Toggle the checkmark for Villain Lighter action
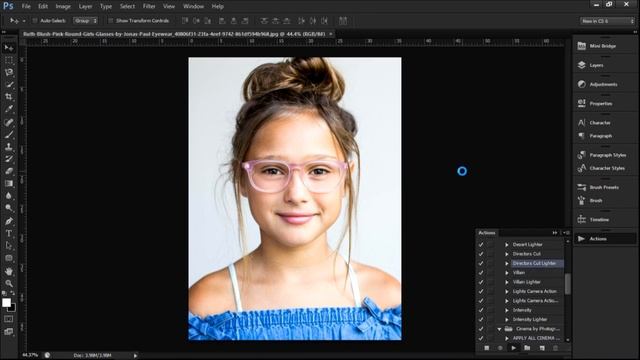640x360 pixels. (x=481, y=282)
